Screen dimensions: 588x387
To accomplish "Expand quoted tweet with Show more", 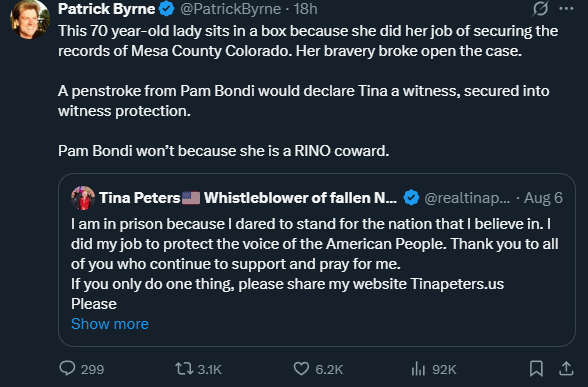I will (110, 324).
